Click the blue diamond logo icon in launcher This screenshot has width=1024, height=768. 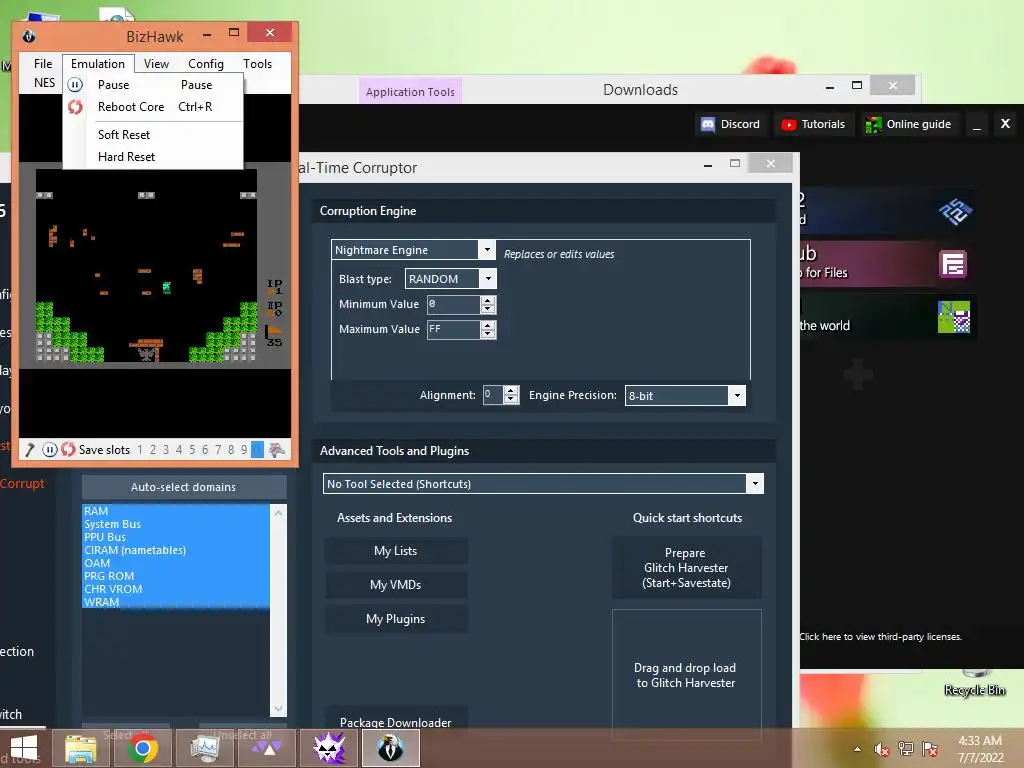(x=955, y=211)
